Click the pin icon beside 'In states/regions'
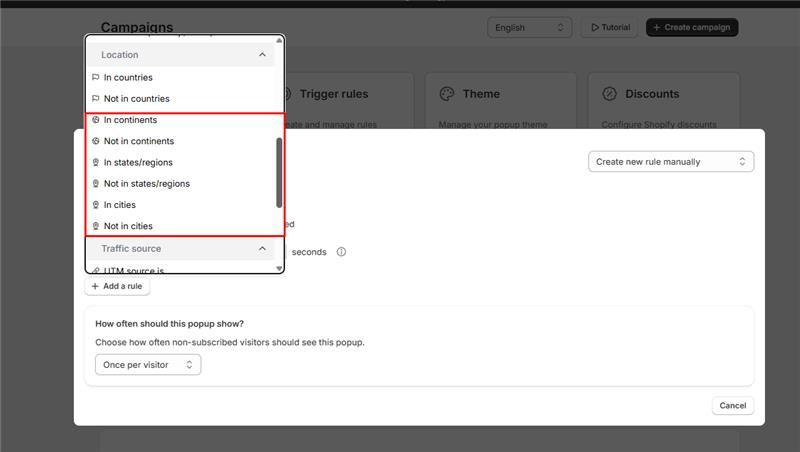This screenshot has width=800, height=452. (95, 162)
